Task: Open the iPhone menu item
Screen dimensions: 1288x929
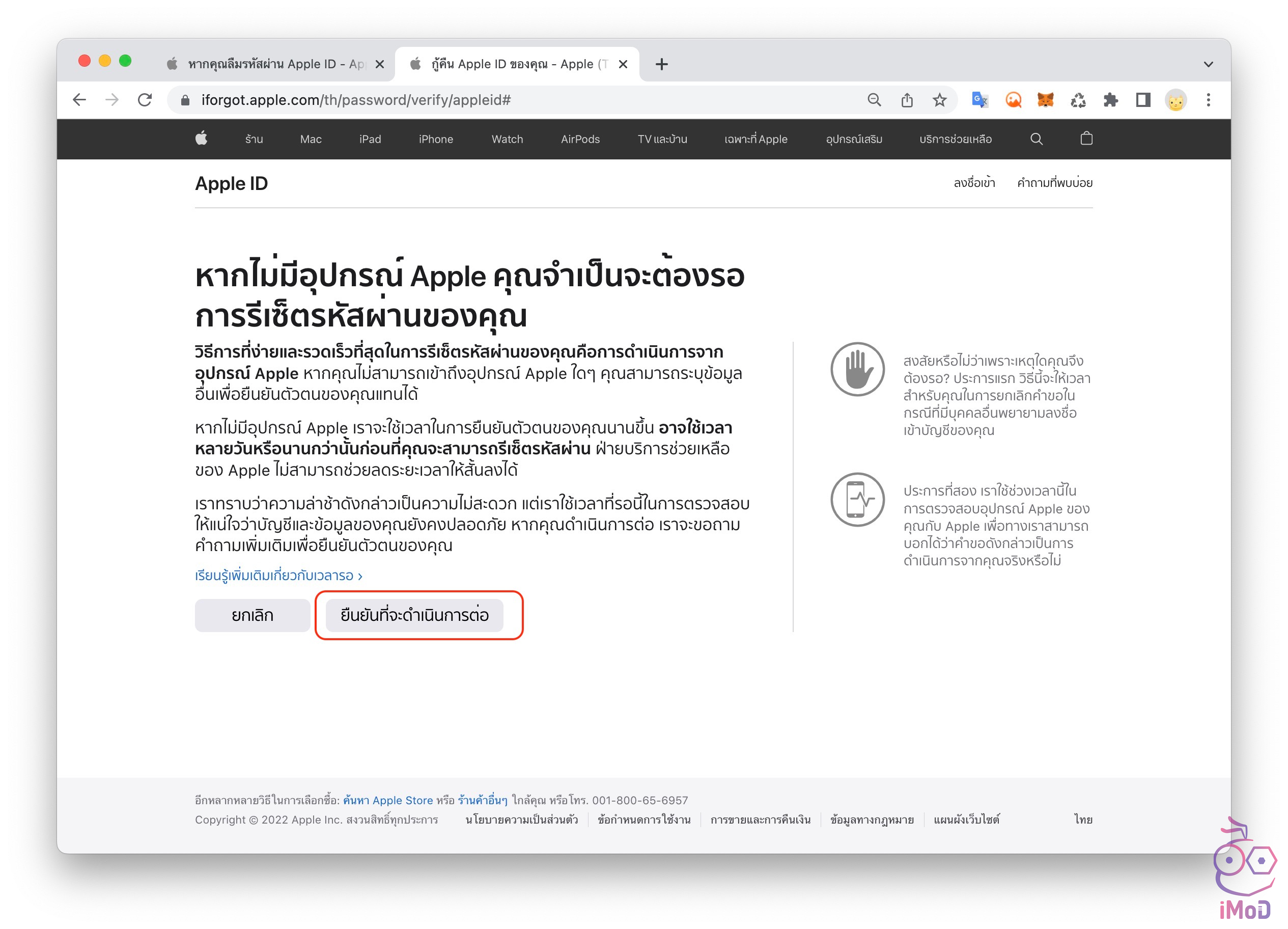Action: click(x=436, y=139)
